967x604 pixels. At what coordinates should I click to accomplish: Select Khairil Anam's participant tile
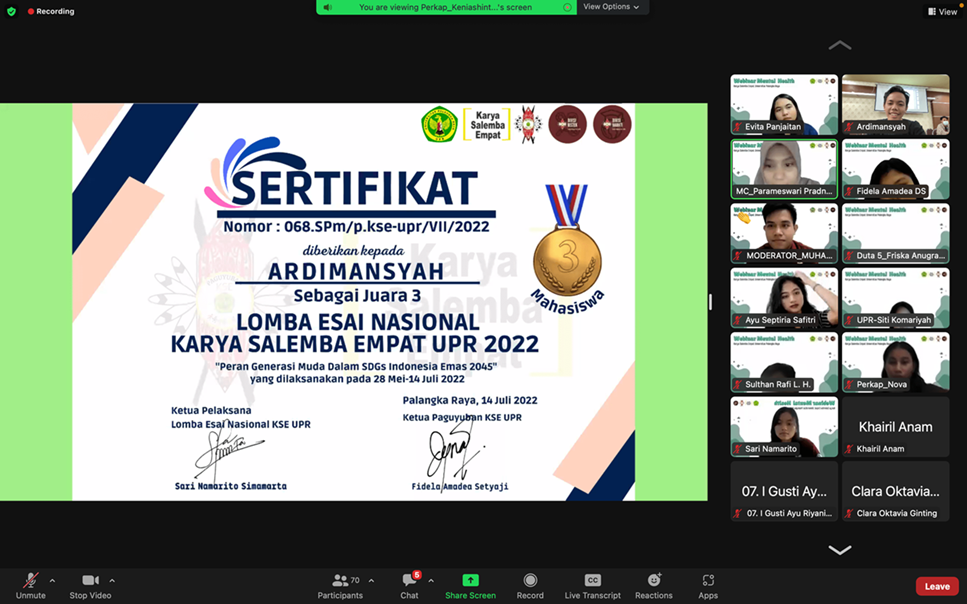[x=895, y=427]
